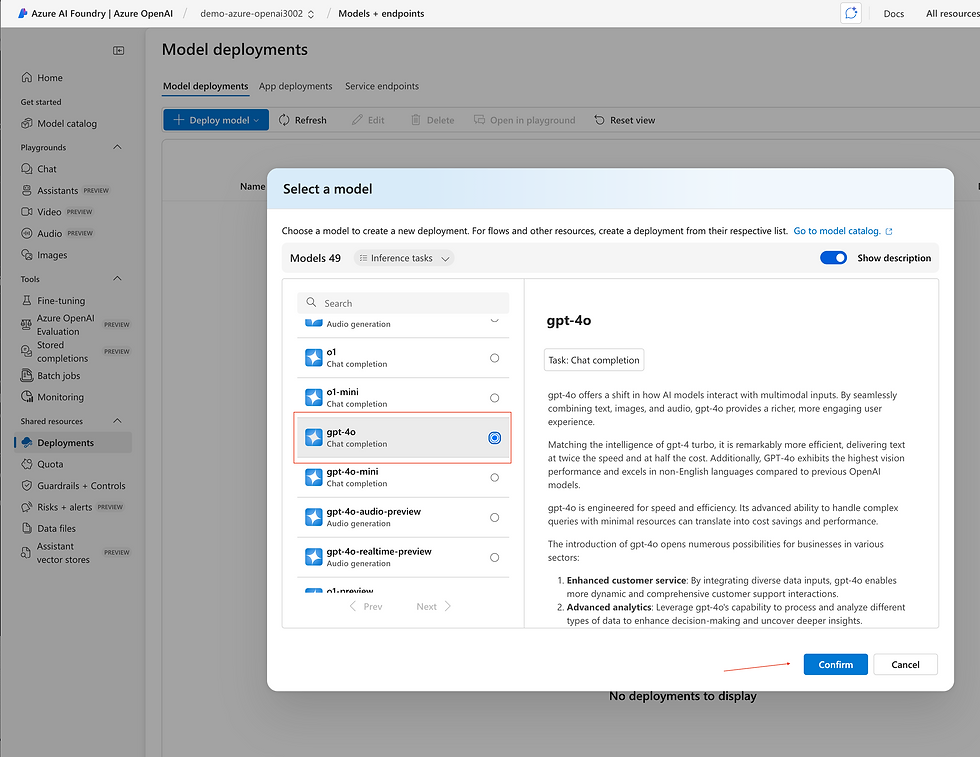The image size is (980, 757).
Task: Click the Audio playground icon
Action: (x=26, y=233)
